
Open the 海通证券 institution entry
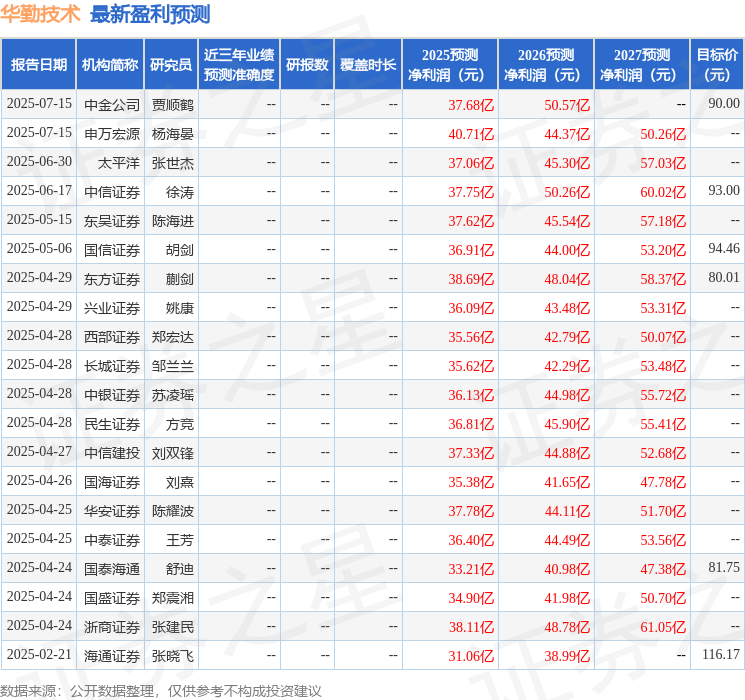[112, 655]
